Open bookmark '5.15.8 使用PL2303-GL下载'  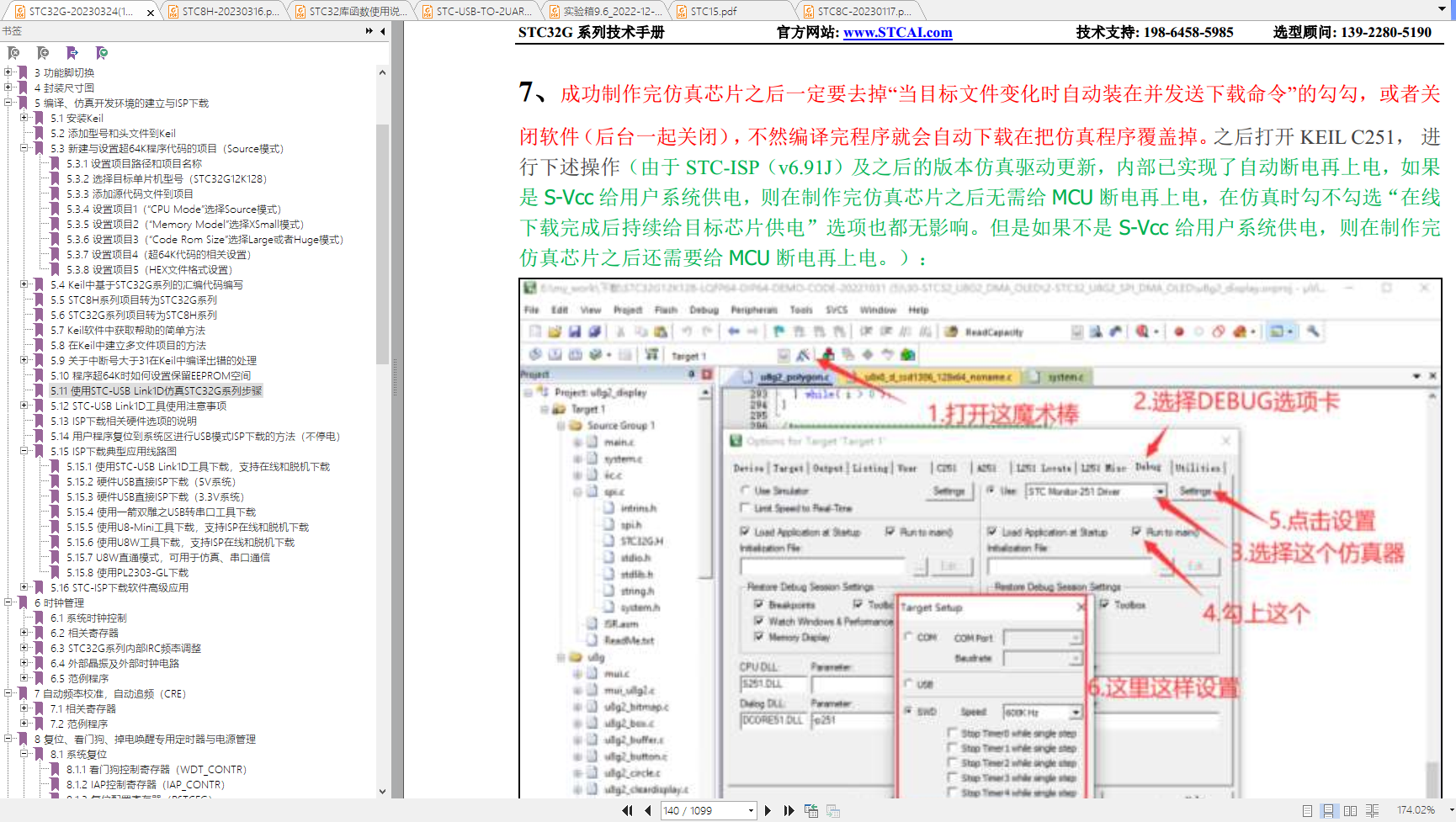click(x=127, y=572)
